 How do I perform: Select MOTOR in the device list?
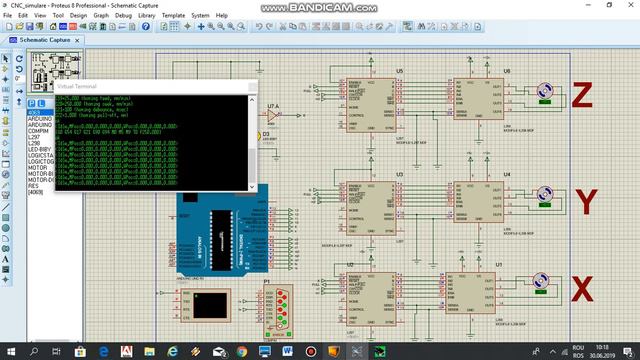coord(38,168)
